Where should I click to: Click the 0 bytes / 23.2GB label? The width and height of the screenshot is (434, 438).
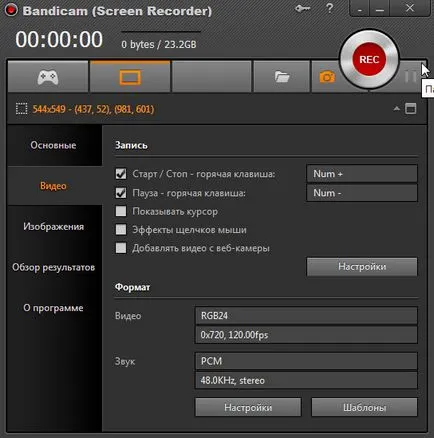(159, 44)
